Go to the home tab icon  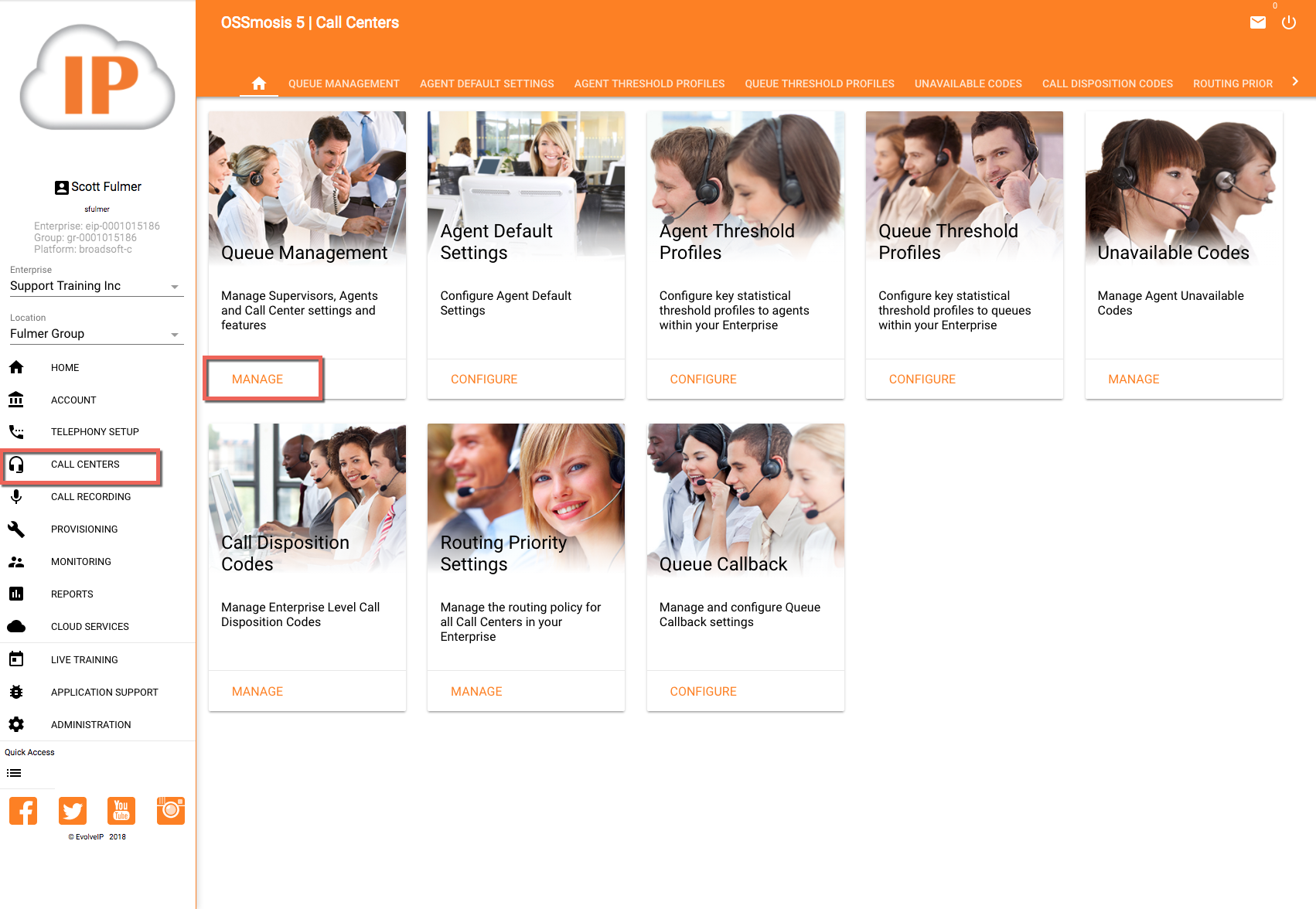(259, 83)
